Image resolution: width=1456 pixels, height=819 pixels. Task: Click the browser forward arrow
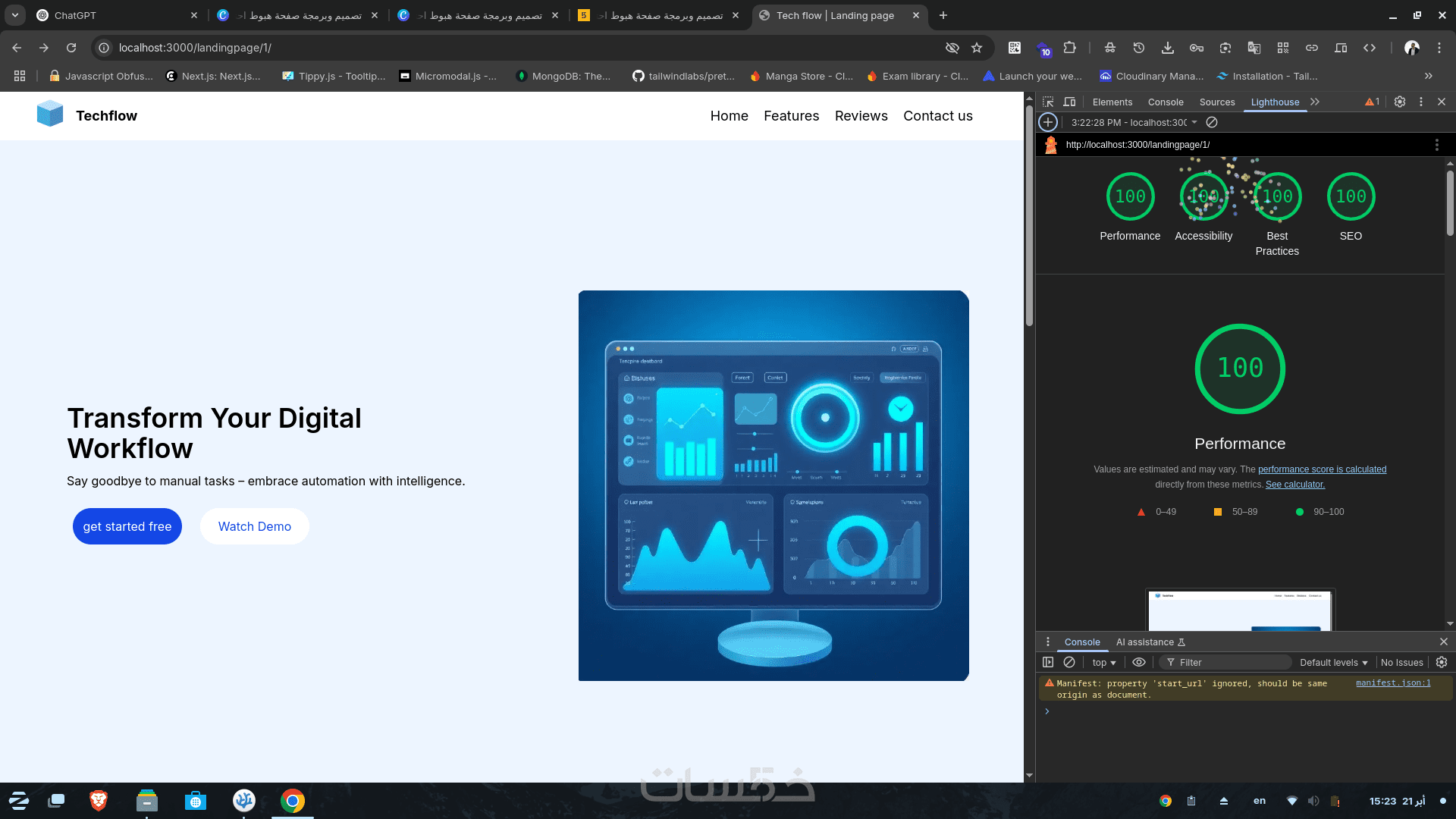click(x=44, y=48)
